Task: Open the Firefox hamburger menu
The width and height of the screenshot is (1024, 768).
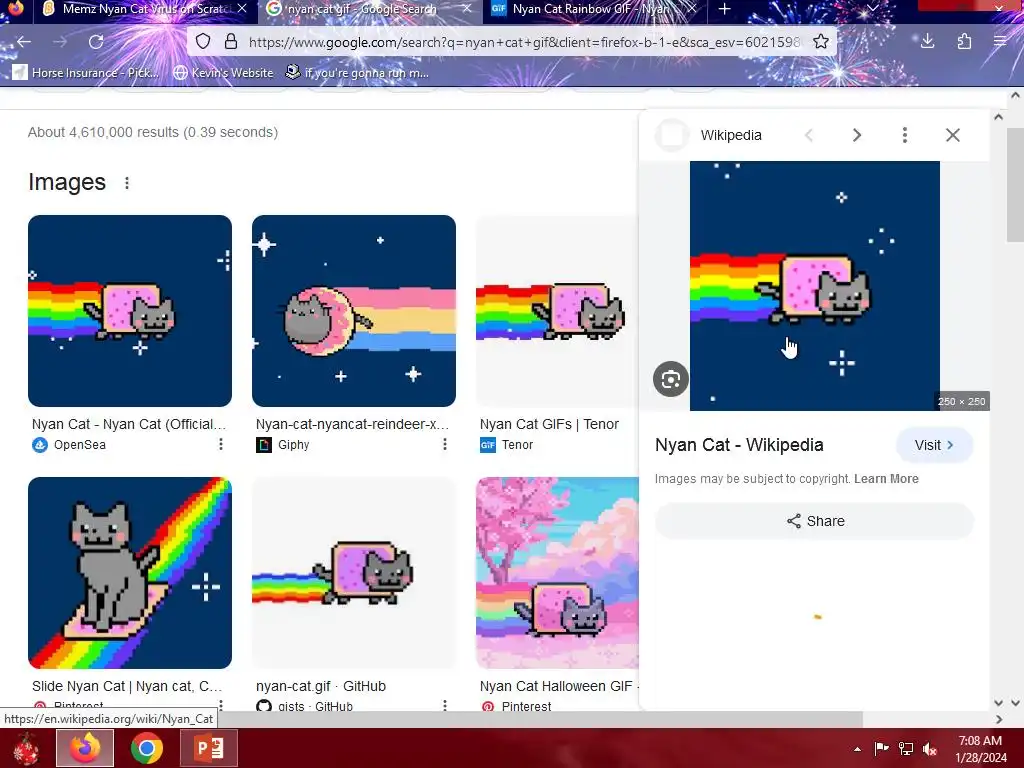Action: coord(1000,42)
